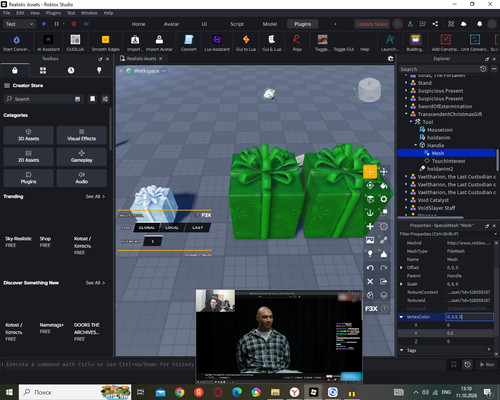The height and width of the screenshot is (400, 500).
Task: Switch to the Avatar ribbon tab
Action: point(171,24)
